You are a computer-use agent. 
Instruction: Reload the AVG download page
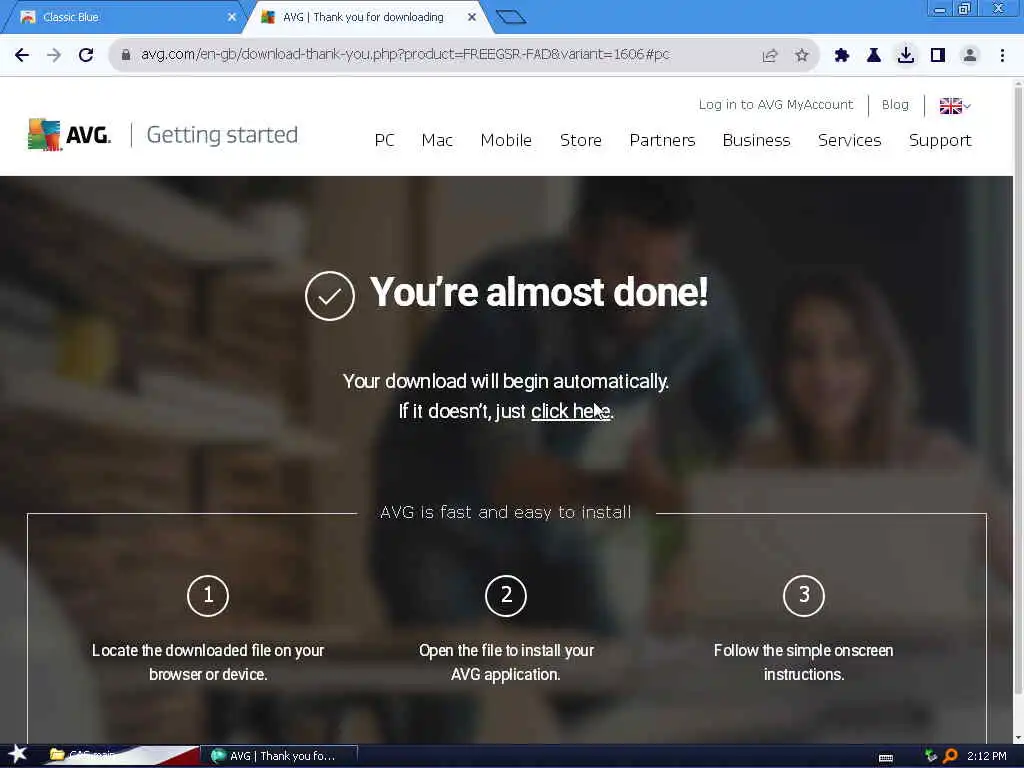point(86,55)
